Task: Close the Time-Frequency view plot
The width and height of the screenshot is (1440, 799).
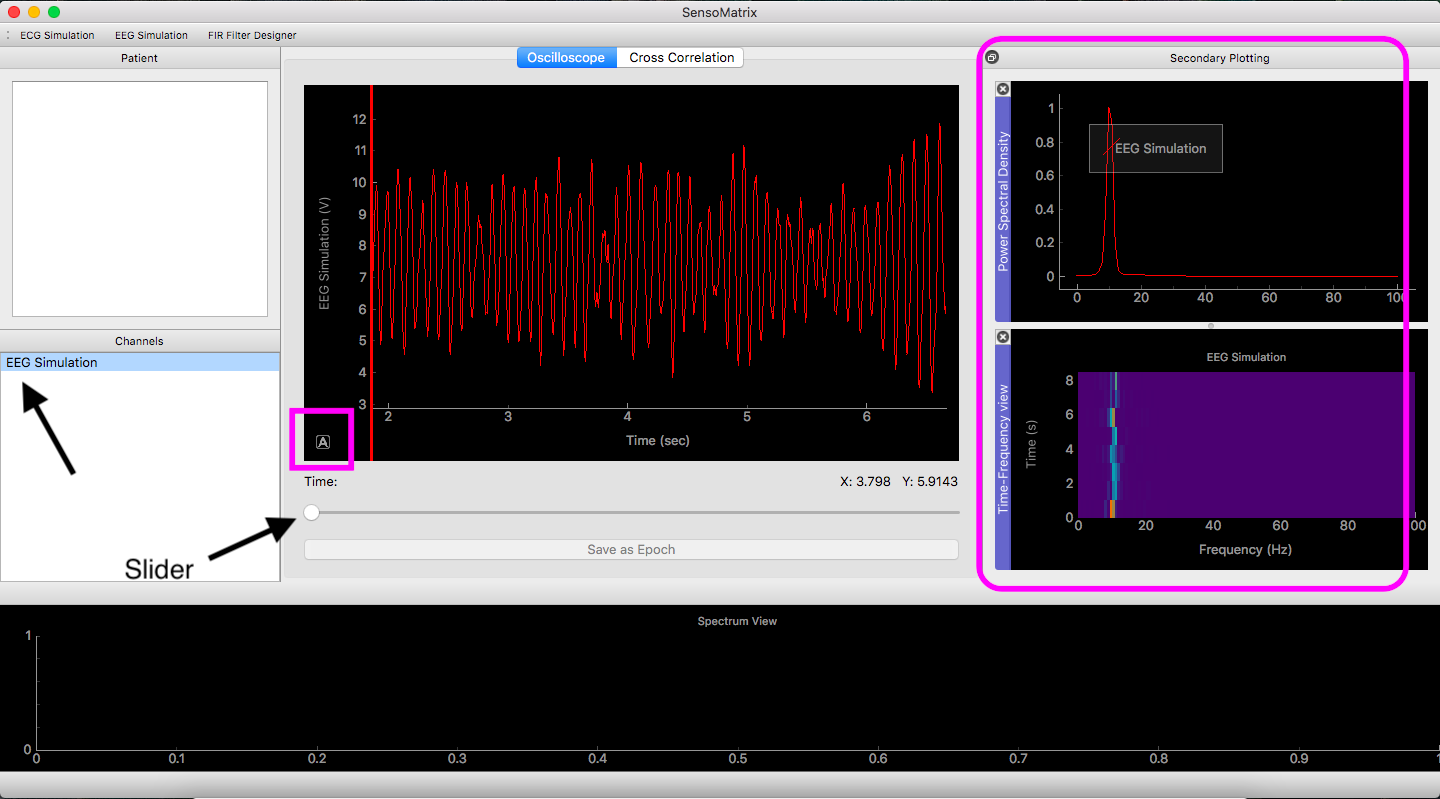Action: (x=1003, y=337)
